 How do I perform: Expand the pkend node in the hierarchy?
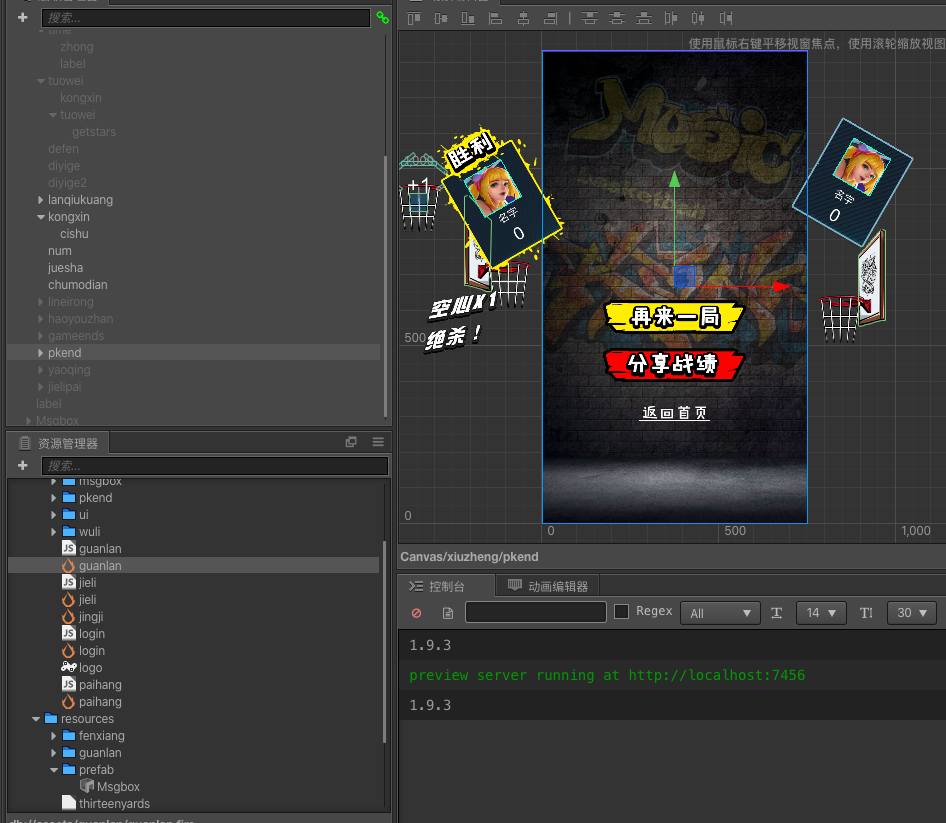pyautogui.click(x=40, y=352)
